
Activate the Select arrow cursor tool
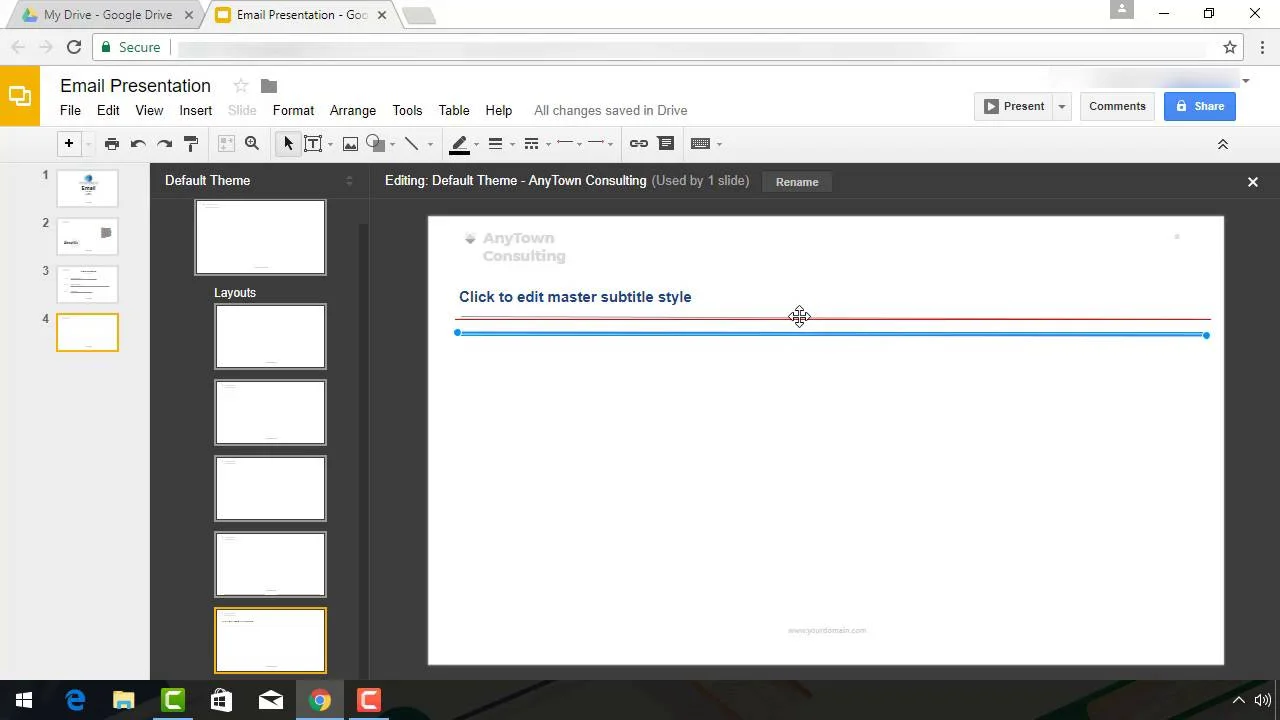click(288, 144)
